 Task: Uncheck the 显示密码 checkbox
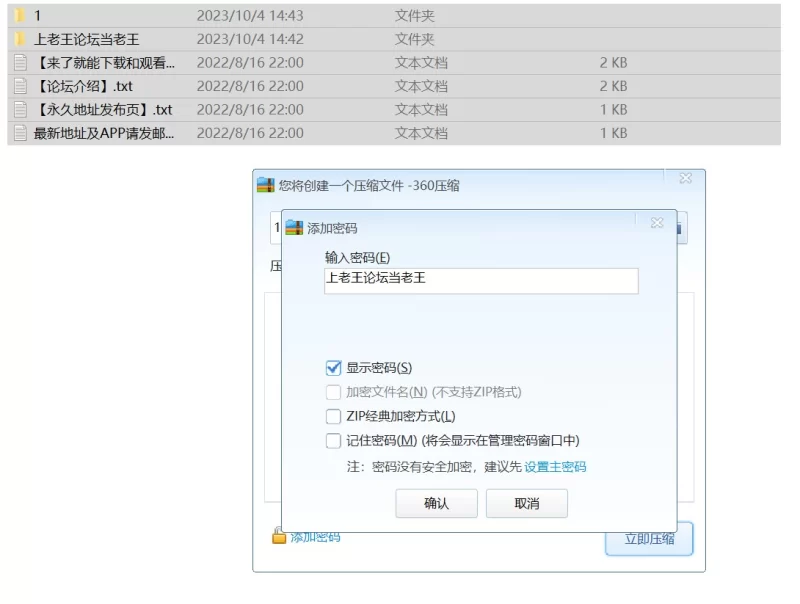point(334,368)
